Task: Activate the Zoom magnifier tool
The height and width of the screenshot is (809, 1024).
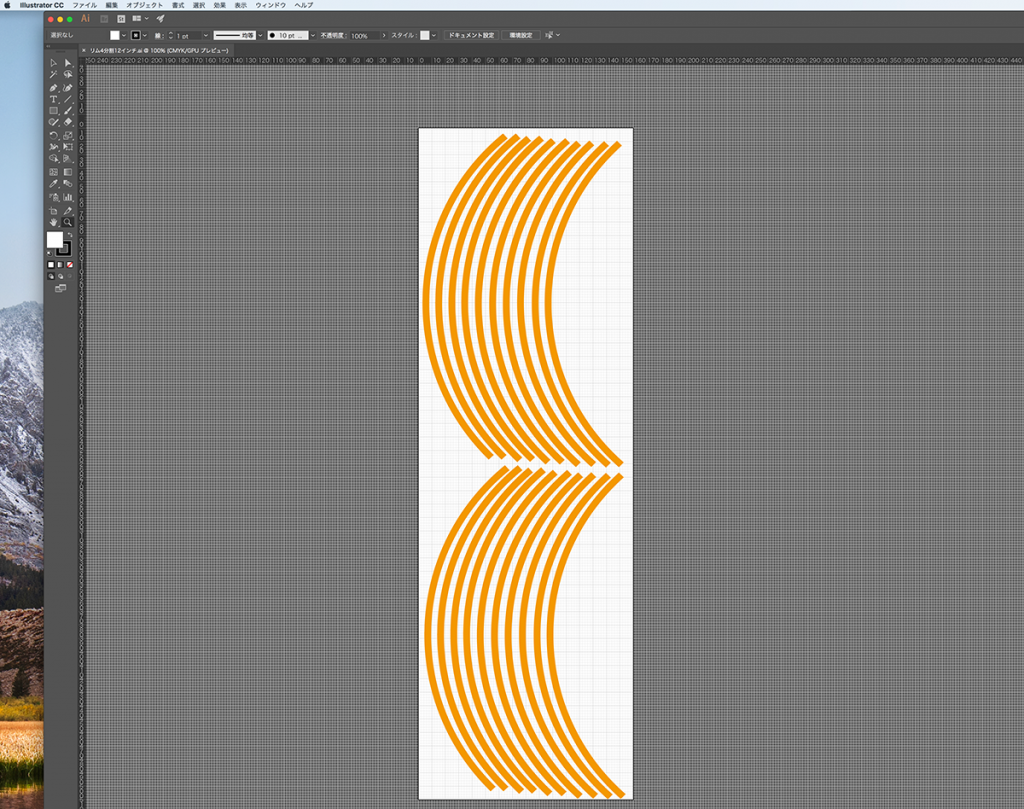Action: (68, 221)
